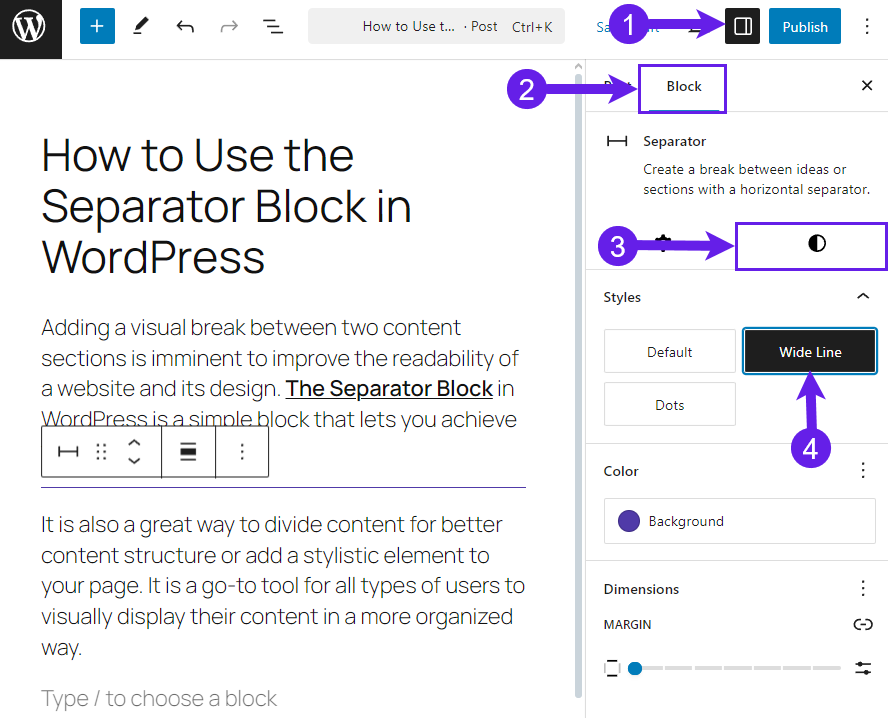Click the WordPress logo button
888x718 pixels.
coord(29,27)
